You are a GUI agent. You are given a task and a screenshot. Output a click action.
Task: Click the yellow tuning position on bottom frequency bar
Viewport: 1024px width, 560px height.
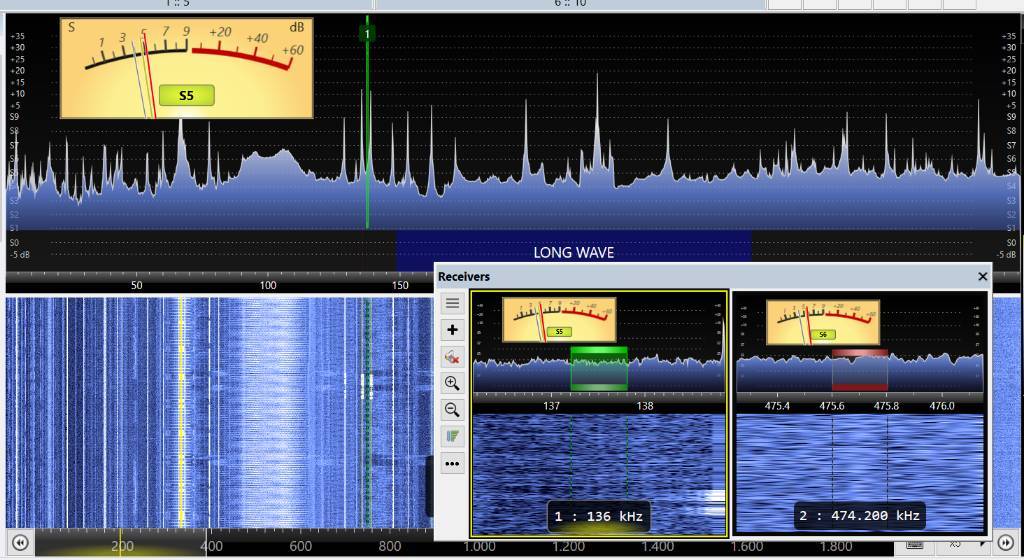coord(120,546)
